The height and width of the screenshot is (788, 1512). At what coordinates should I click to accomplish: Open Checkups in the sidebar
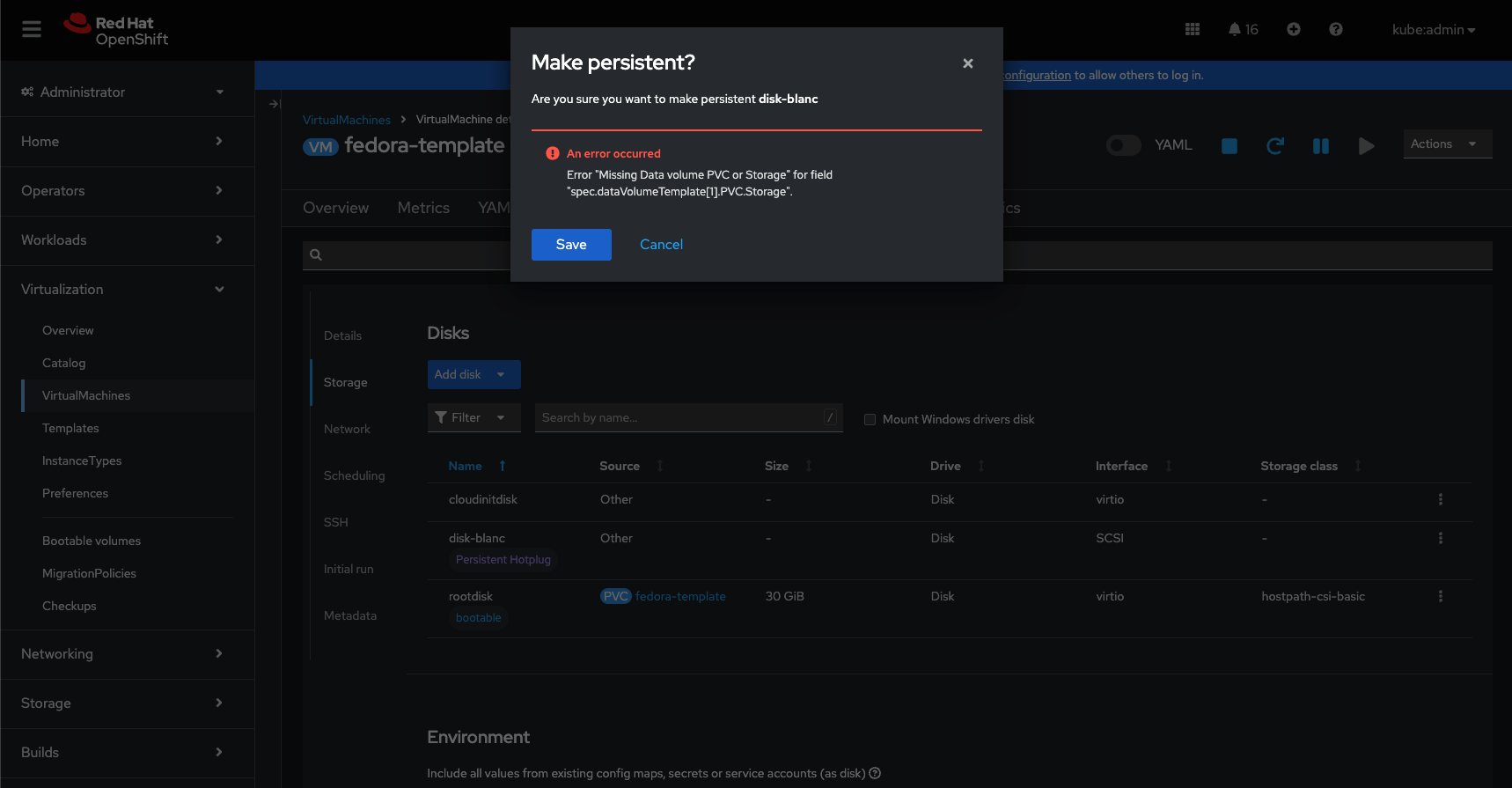(x=70, y=606)
